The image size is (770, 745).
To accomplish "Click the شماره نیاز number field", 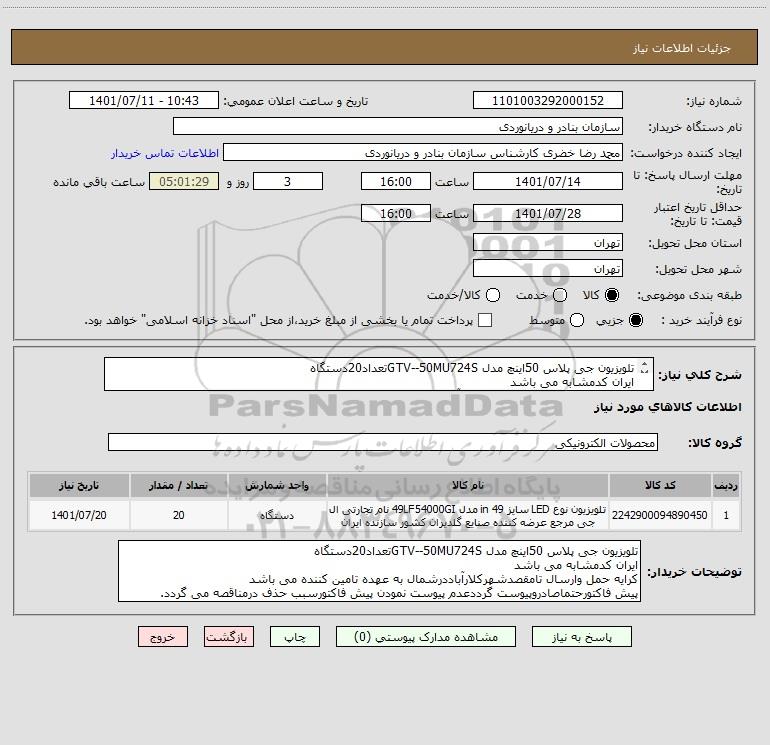I will [548, 100].
